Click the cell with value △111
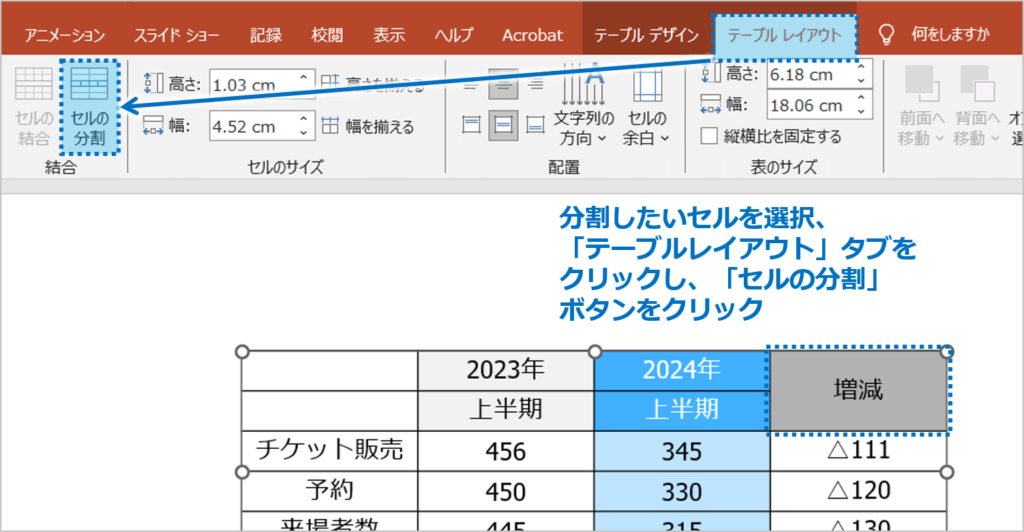The height and width of the screenshot is (532, 1024). [858, 450]
